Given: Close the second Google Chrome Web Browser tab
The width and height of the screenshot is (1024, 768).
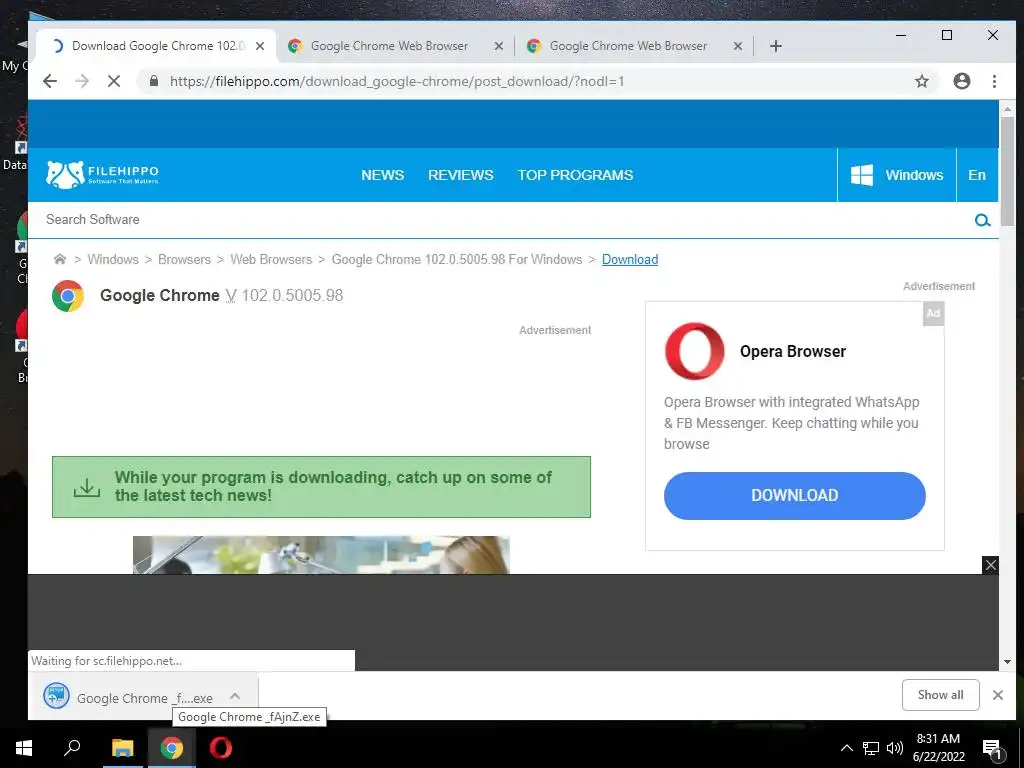Looking at the screenshot, I should (x=498, y=46).
